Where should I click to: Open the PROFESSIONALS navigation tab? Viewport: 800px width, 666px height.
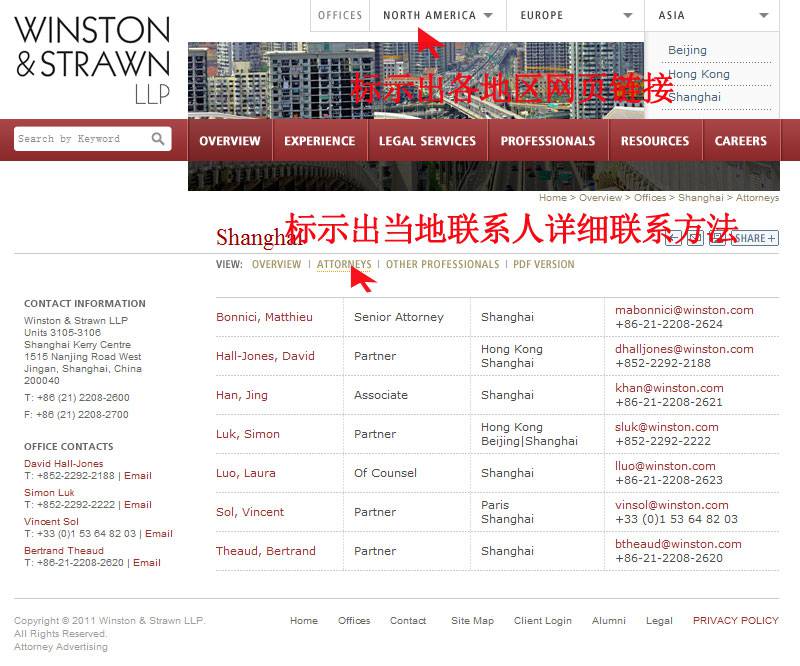tap(547, 141)
